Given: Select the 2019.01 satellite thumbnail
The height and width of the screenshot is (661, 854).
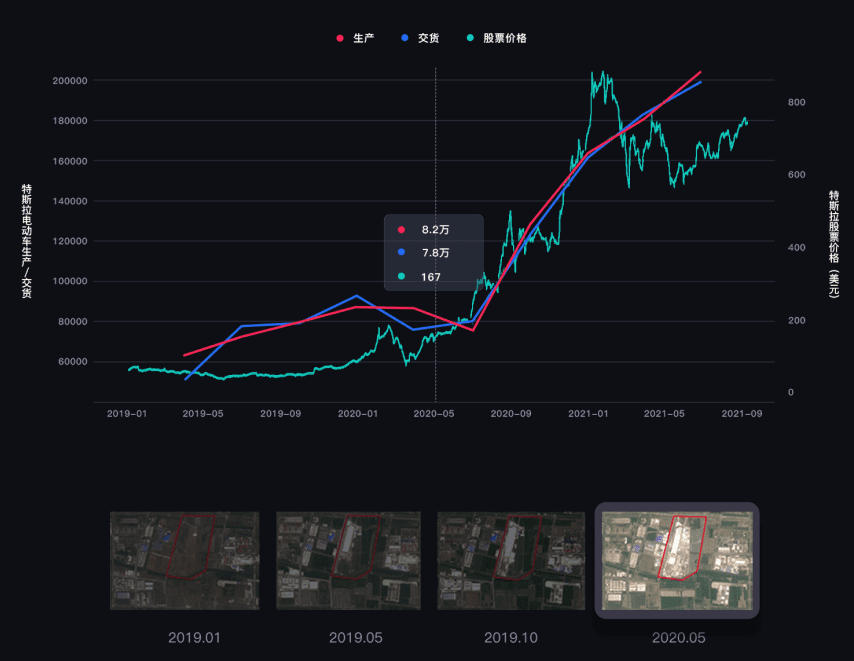Looking at the screenshot, I should [184, 560].
